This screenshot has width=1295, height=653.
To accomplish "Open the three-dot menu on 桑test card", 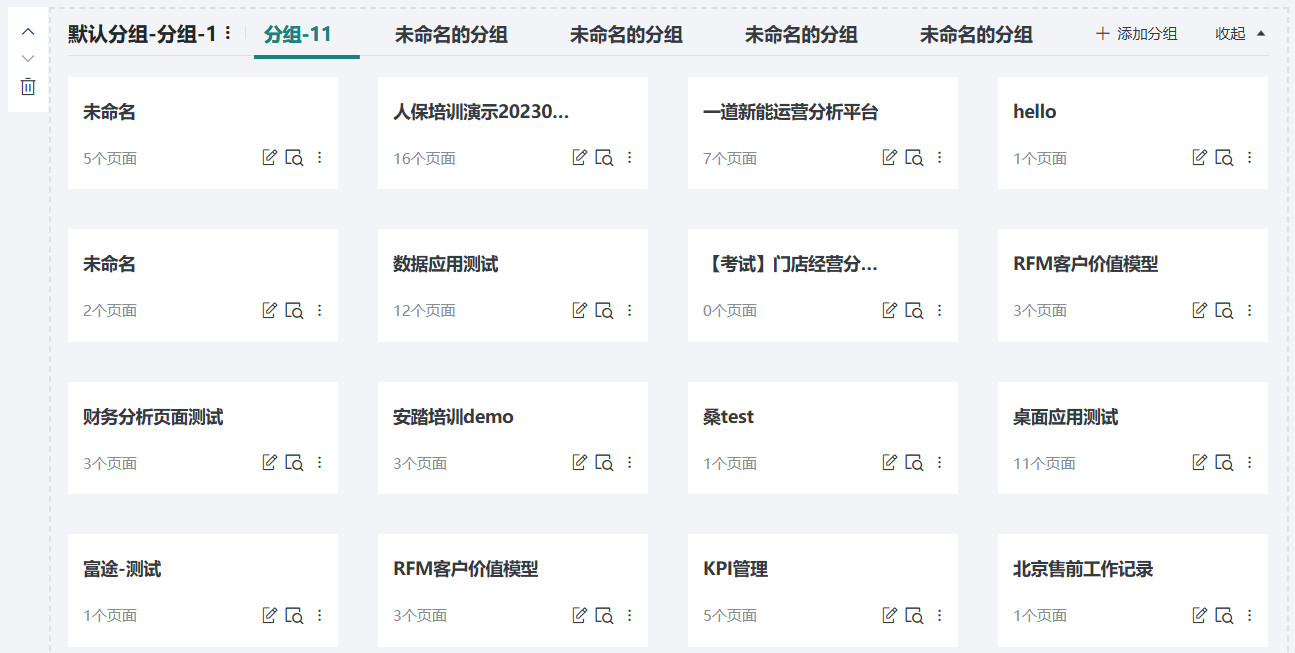I will point(939,463).
